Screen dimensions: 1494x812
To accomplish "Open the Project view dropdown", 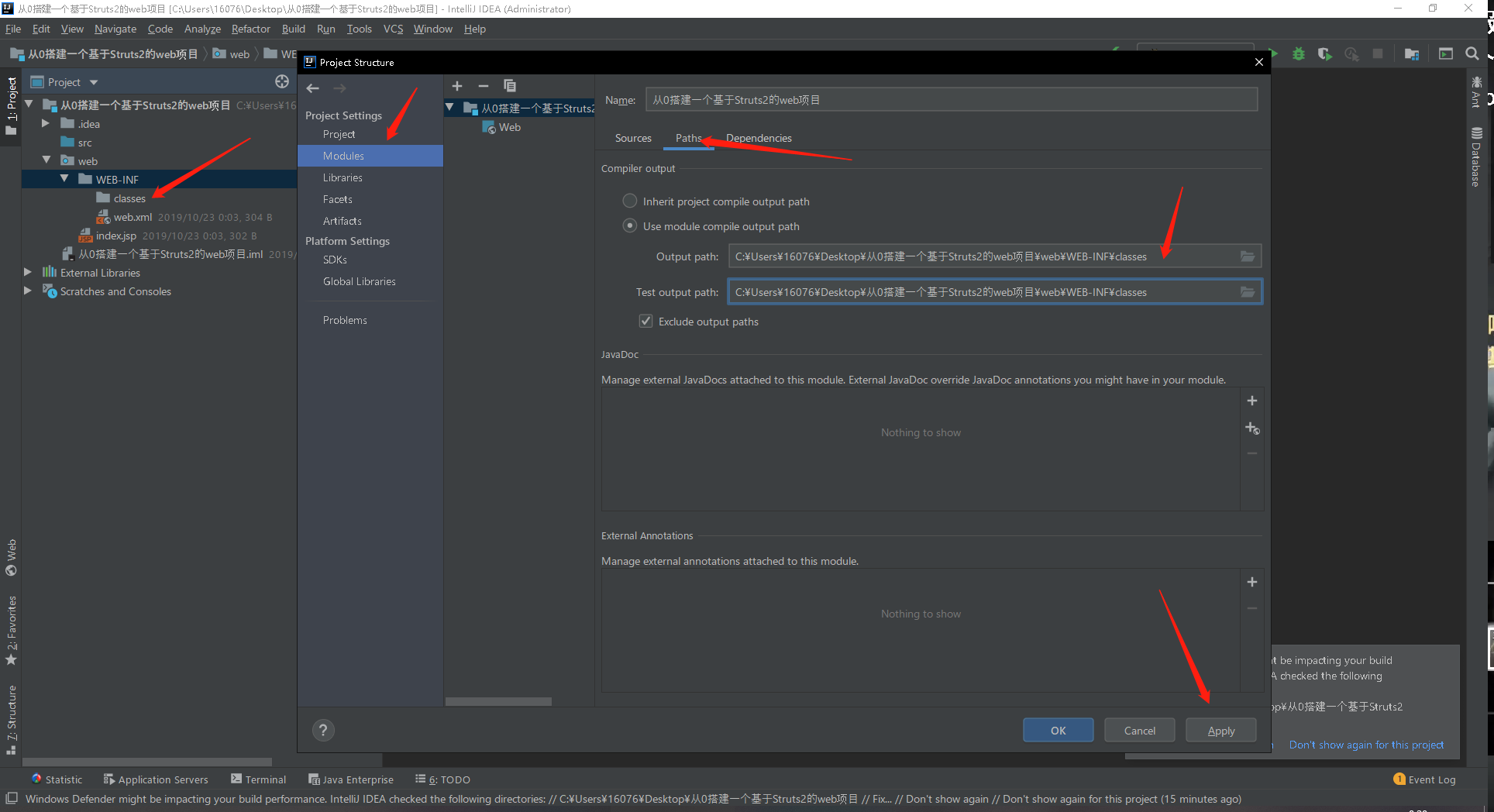I will click(94, 82).
